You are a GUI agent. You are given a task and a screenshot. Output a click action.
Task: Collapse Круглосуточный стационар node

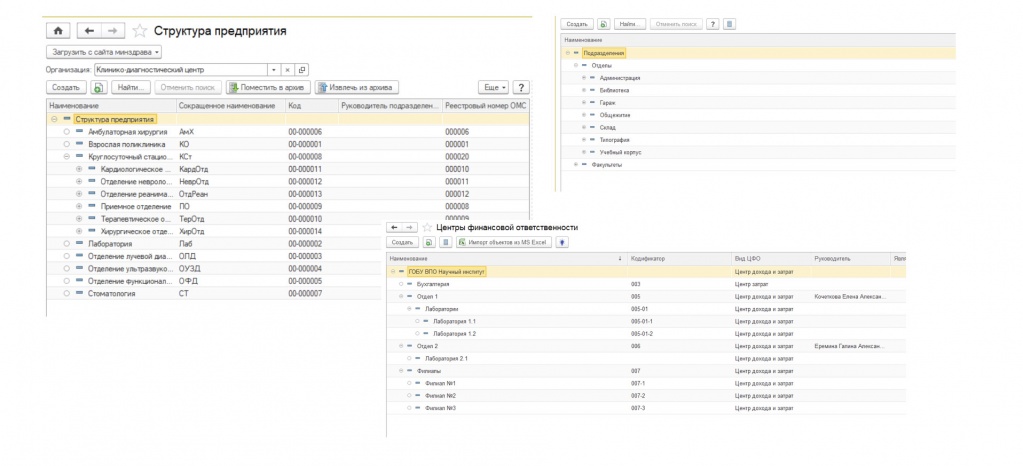[67, 157]
